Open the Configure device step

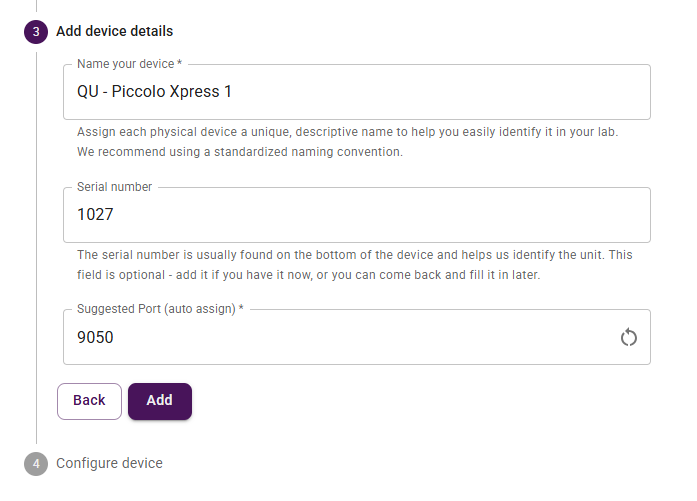109,463
